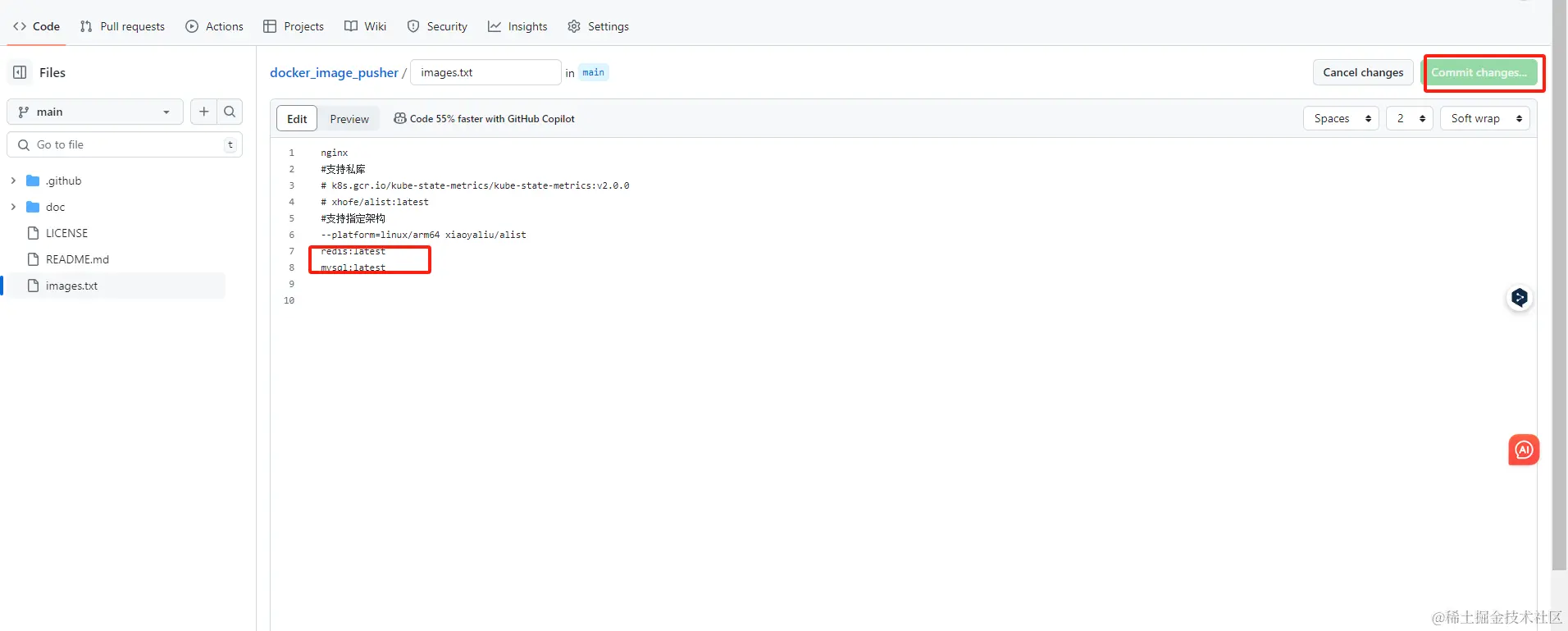The width and height of the screenshot is (1568, 631).
Task: Open the doc folder
Action: point(55,207)
